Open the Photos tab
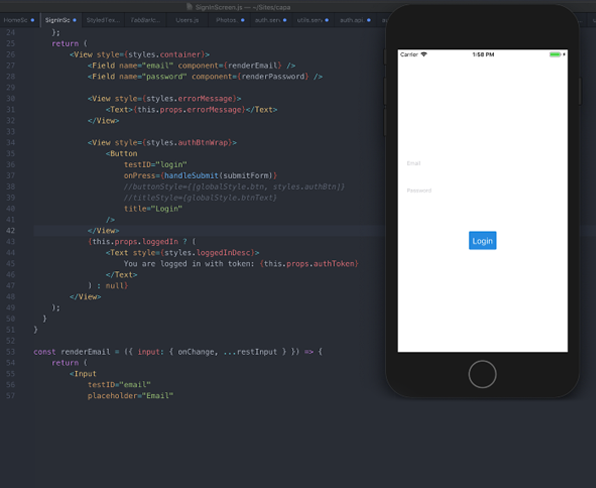This screenshot has width=596, height=488. coord(230,20)
